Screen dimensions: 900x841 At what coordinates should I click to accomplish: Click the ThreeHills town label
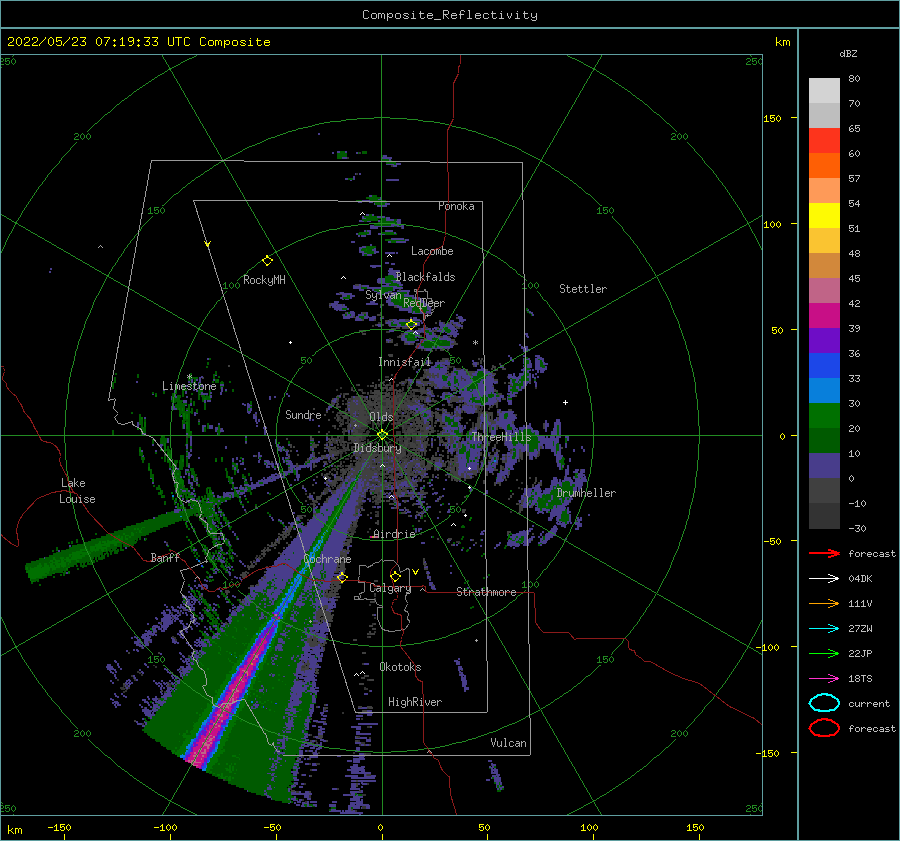[502, 437]
